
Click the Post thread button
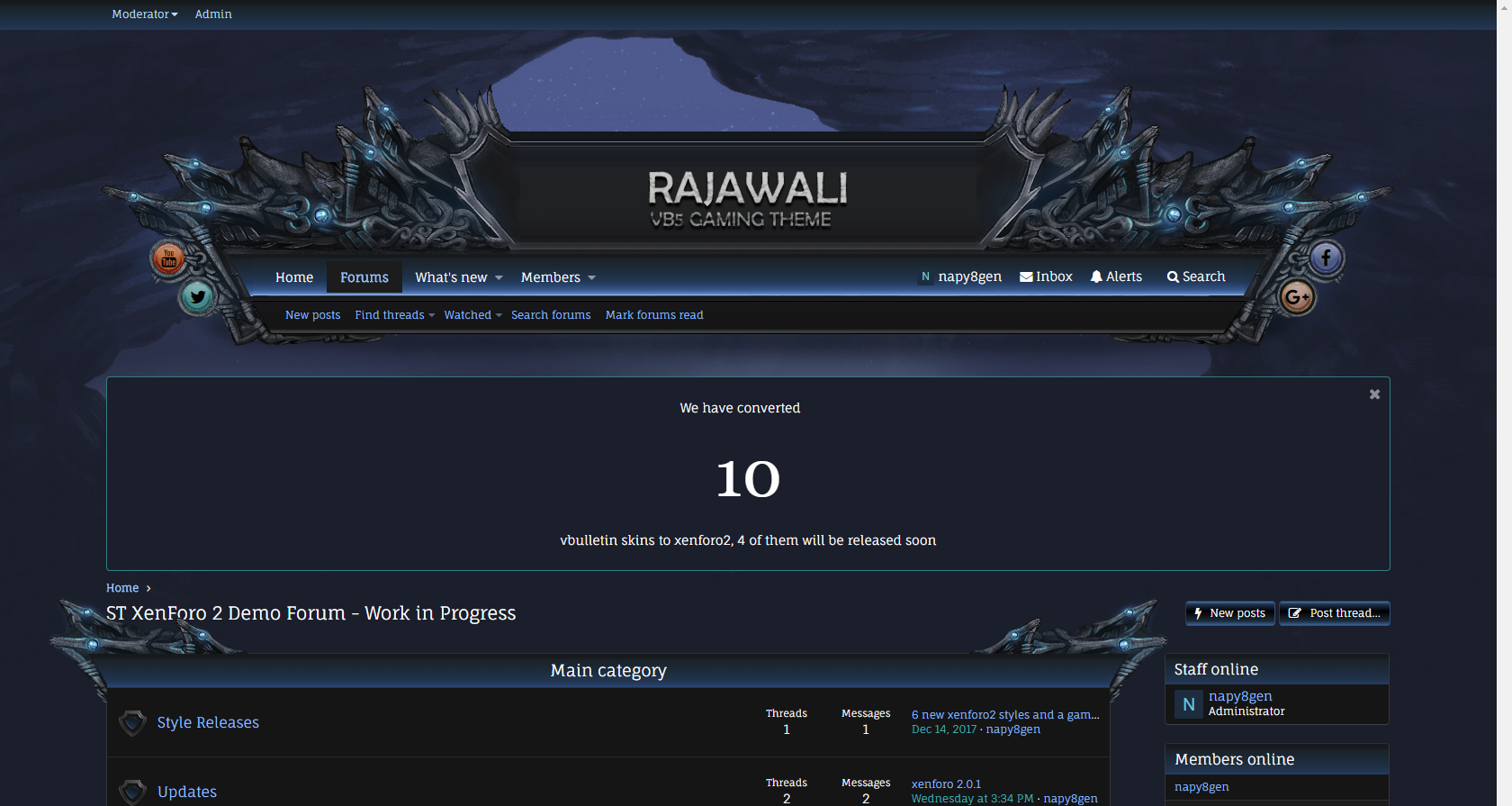coord(1335,613)
